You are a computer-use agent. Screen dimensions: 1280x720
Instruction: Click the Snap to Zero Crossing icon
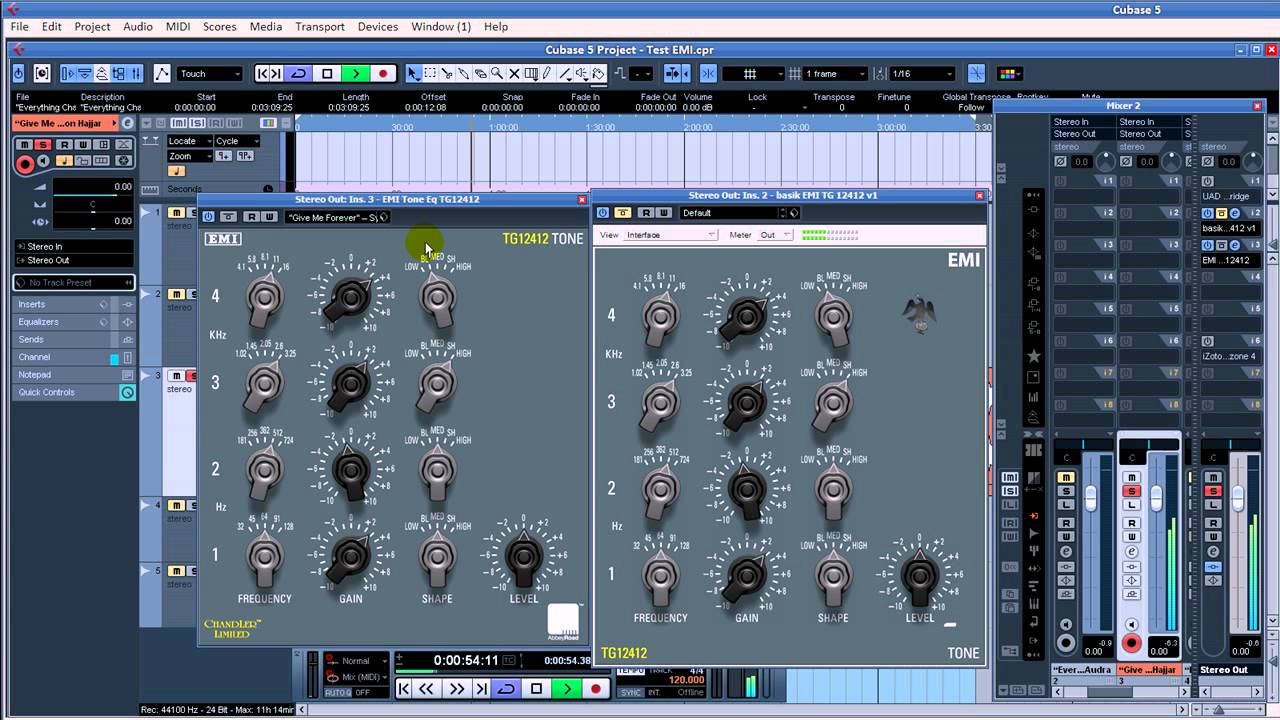click(x=976, y=74)
